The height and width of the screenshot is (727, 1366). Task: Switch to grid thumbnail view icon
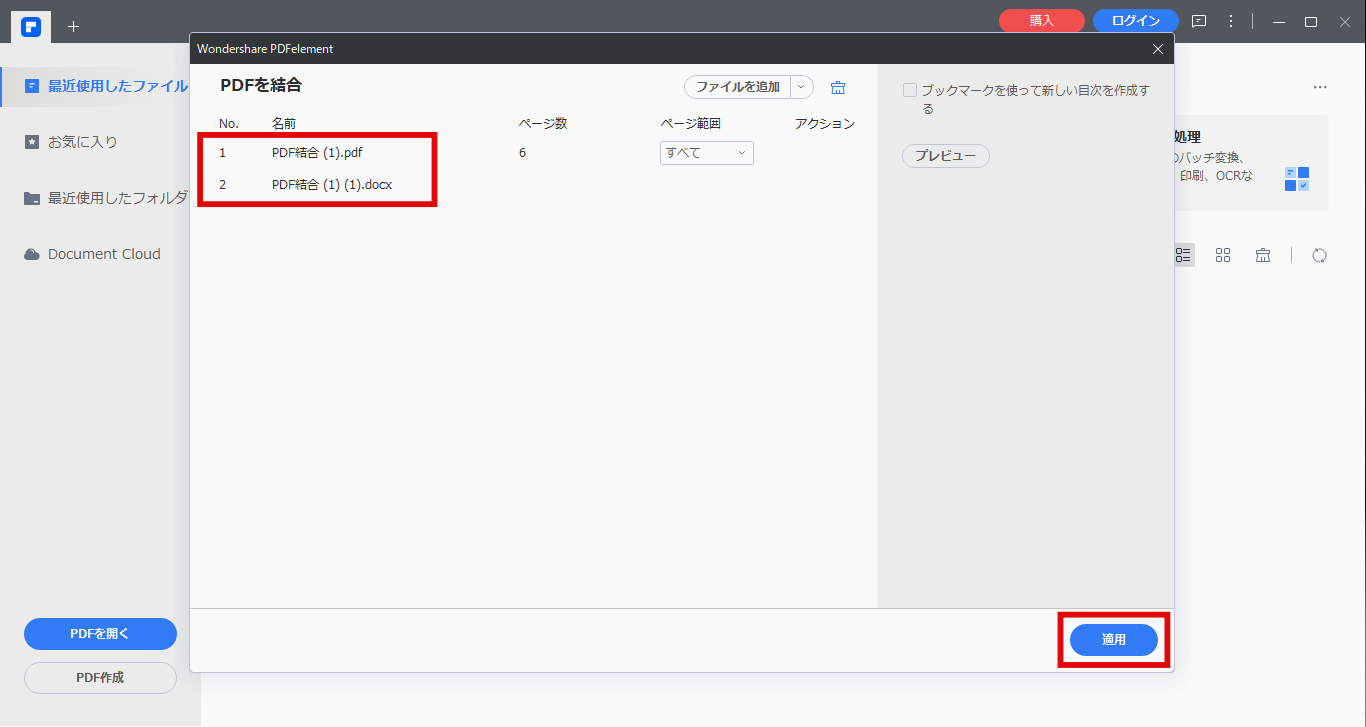coord(1223,255)
